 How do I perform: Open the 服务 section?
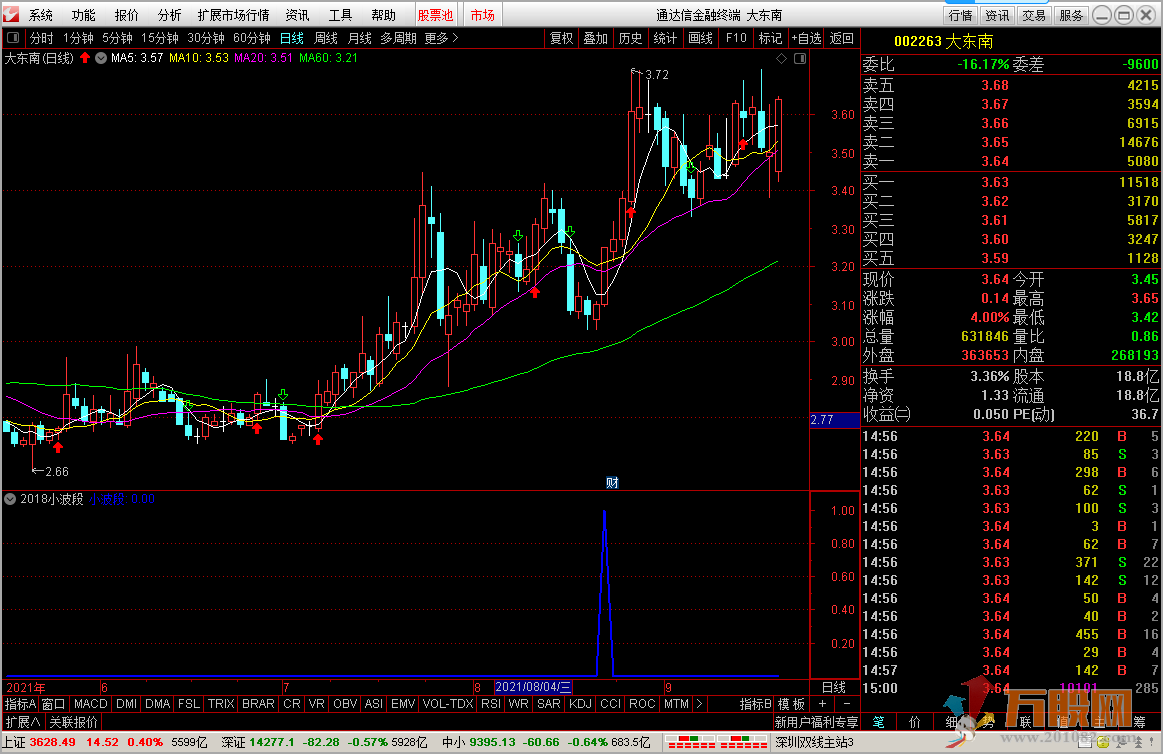pos(1070,15)
